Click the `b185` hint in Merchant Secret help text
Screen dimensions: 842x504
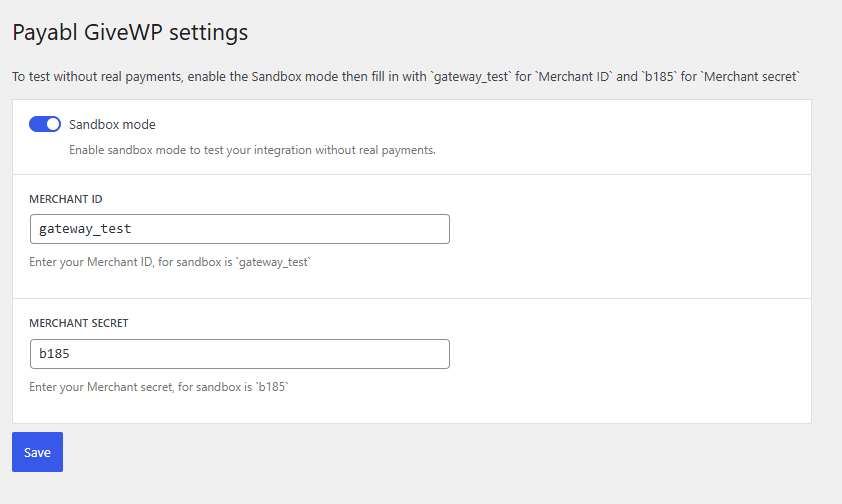(x=270, y=386)
